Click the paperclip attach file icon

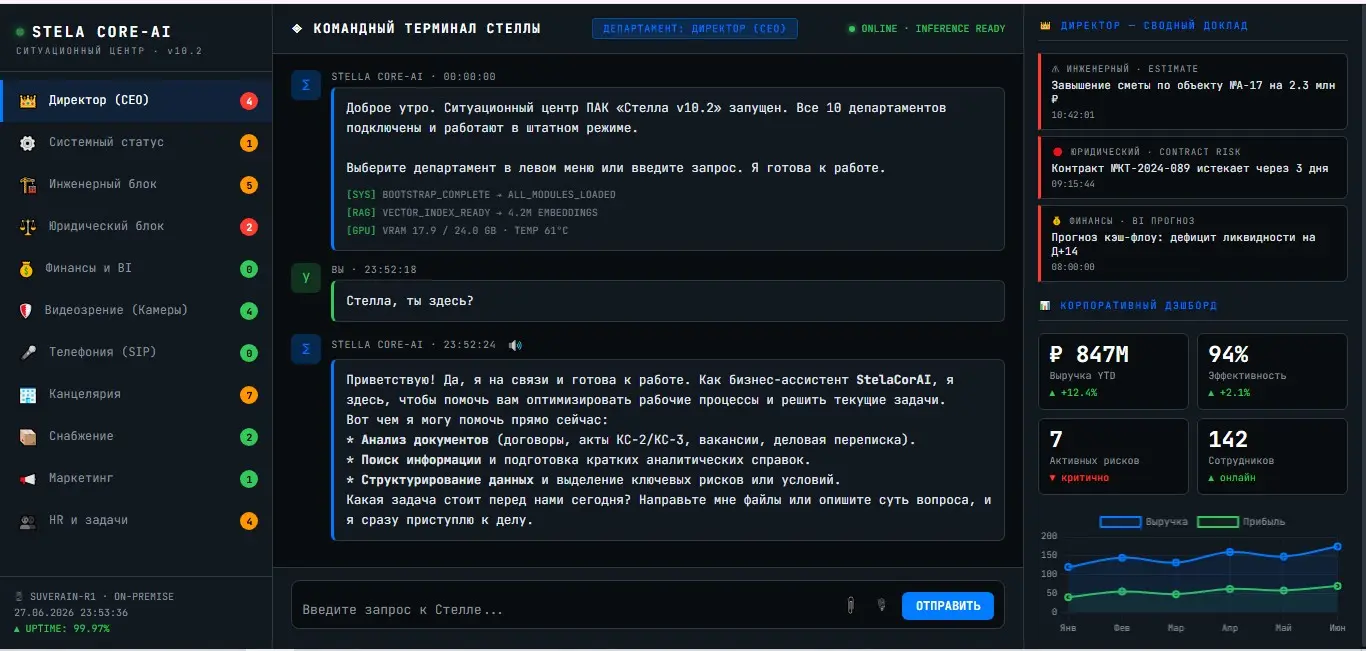coord(850,605)
